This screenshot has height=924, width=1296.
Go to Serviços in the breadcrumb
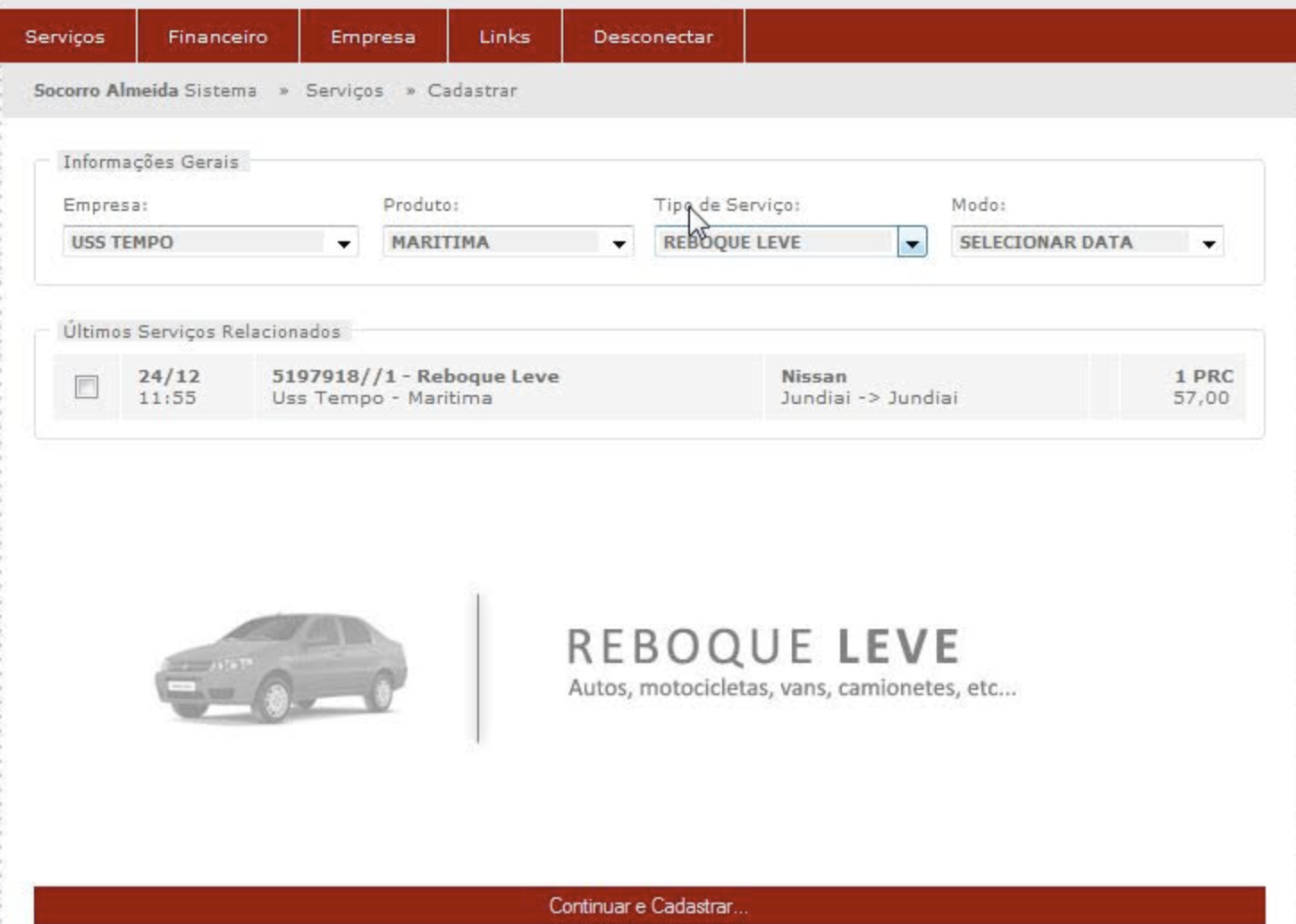point(344,90)
